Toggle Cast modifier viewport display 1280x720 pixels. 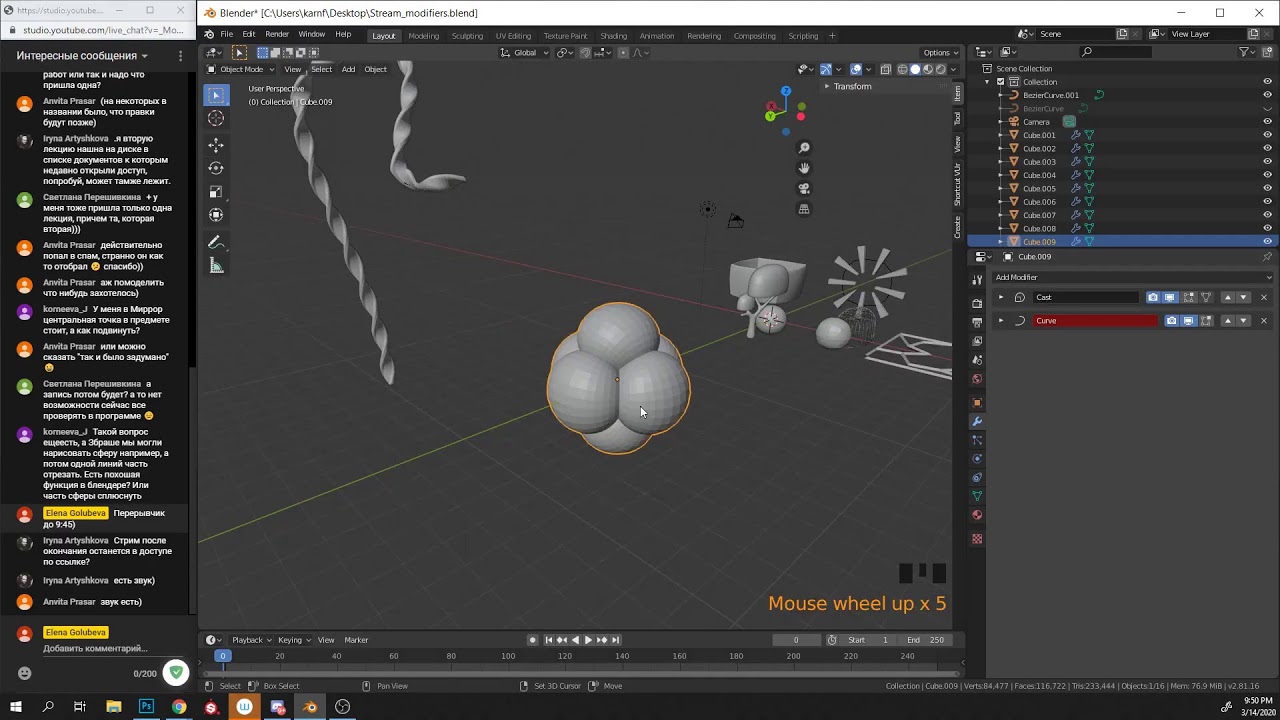1170,297
